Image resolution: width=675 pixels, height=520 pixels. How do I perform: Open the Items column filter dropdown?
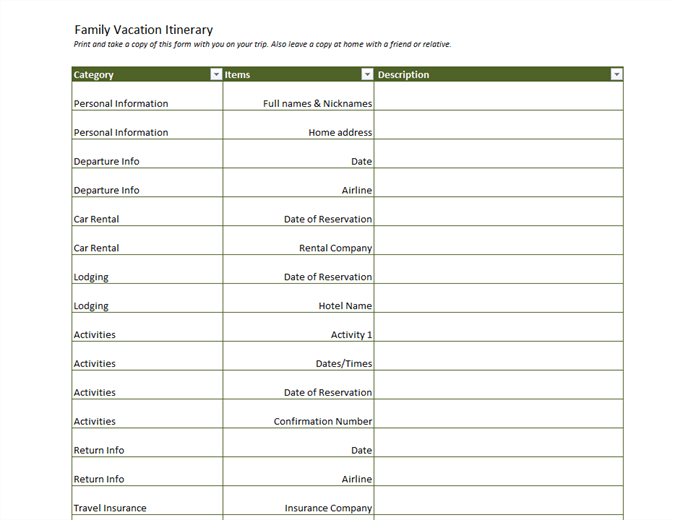pyautogui.click(x=367, y=74)
